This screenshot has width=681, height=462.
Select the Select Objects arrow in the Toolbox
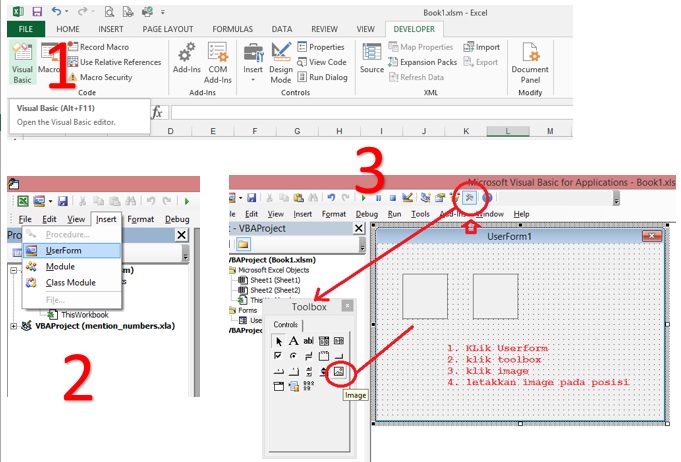coord(278,341)
